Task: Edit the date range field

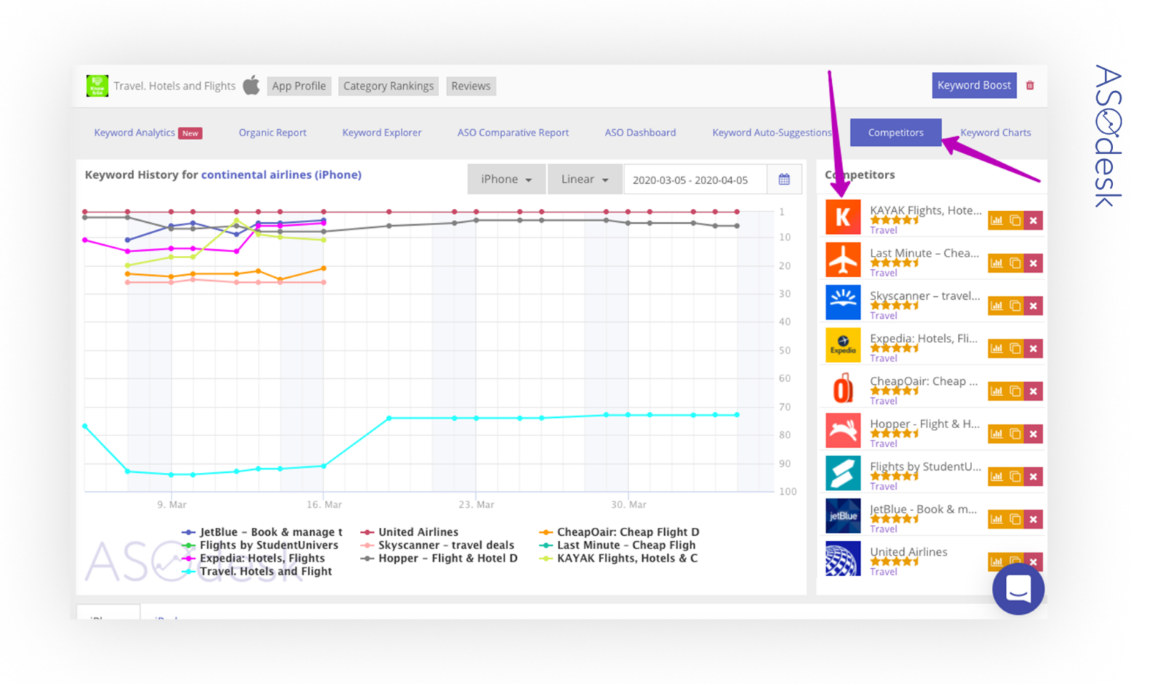Action: pos(695,180)
